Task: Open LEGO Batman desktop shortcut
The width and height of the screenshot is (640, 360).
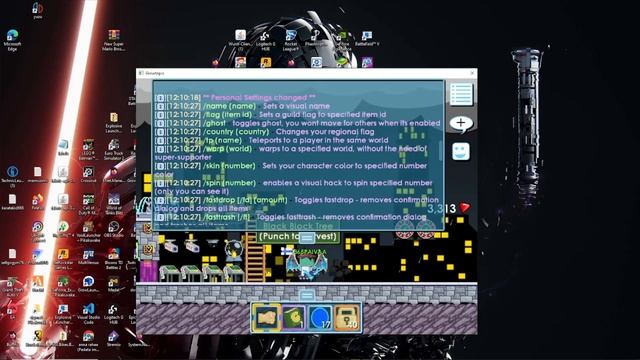Action: click(x=89, y=149)
